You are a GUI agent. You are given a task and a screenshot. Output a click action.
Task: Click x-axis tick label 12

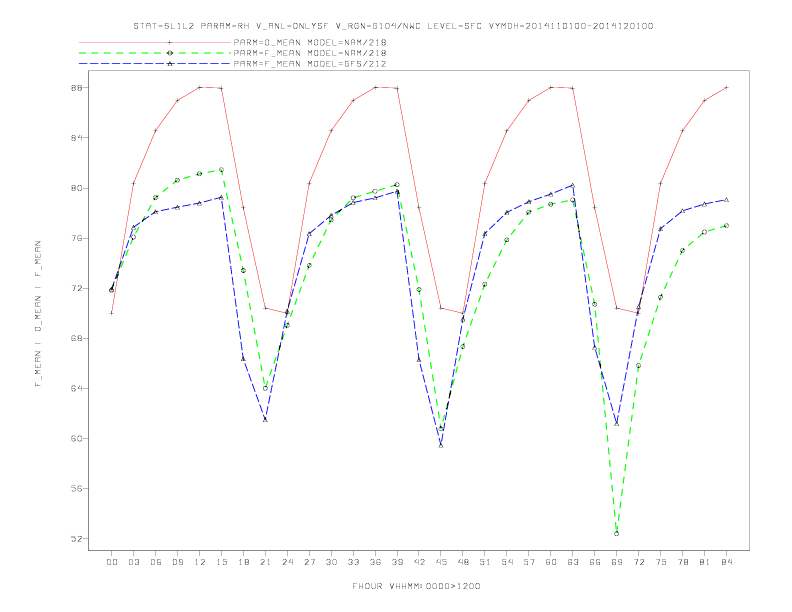click(200, 562)
